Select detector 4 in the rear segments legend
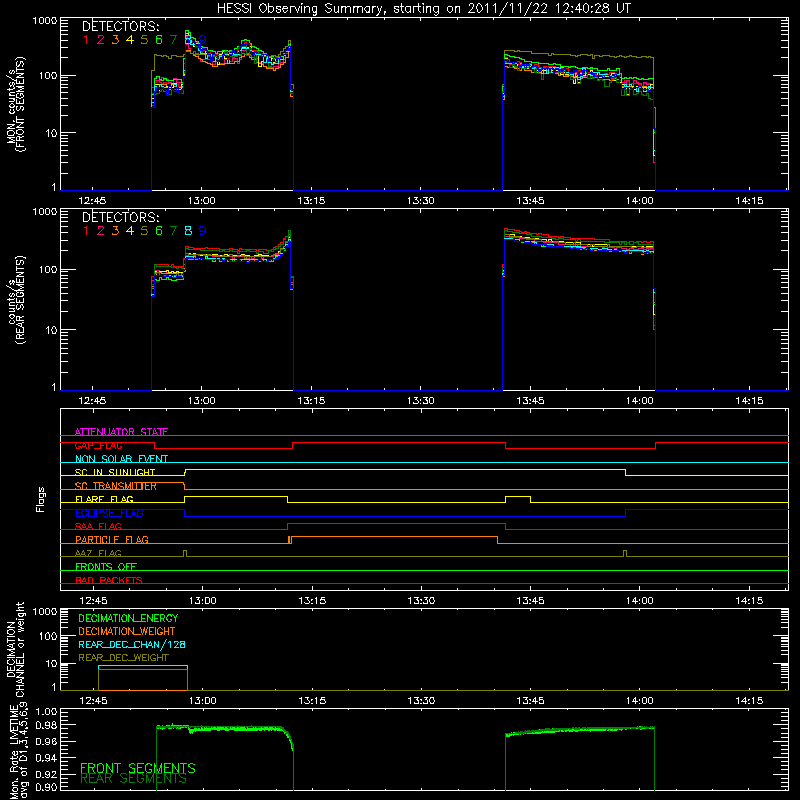Image resolution: width=800 pixels, height=800 pixels. pyautogui.click(x=130, y=231)
